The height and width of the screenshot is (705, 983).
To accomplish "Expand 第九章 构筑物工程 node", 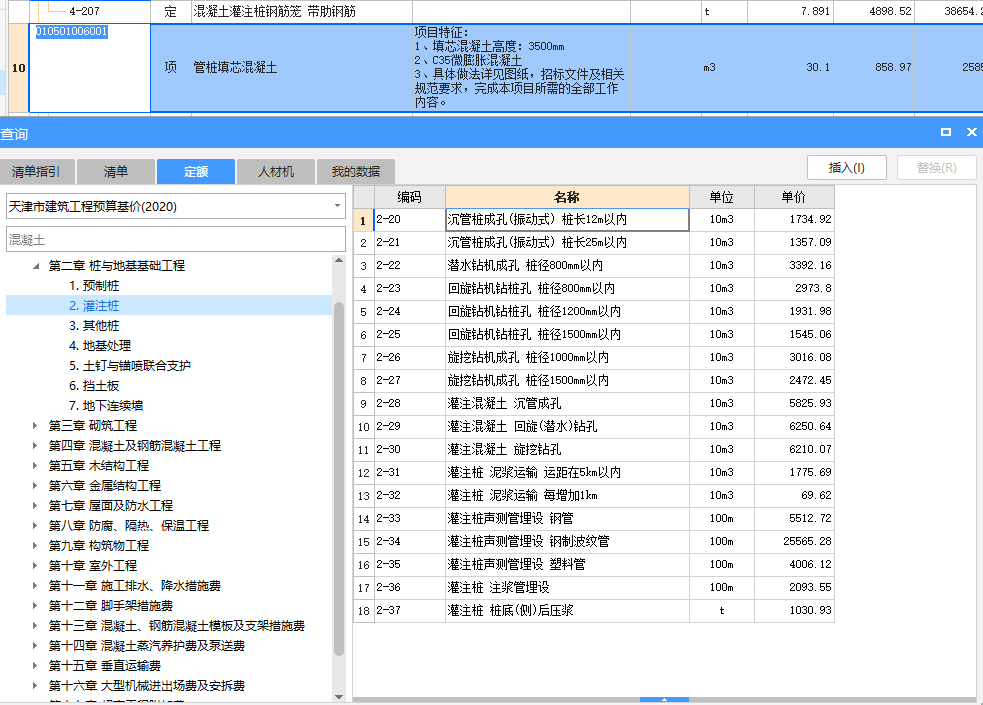I will pos(35,546).
